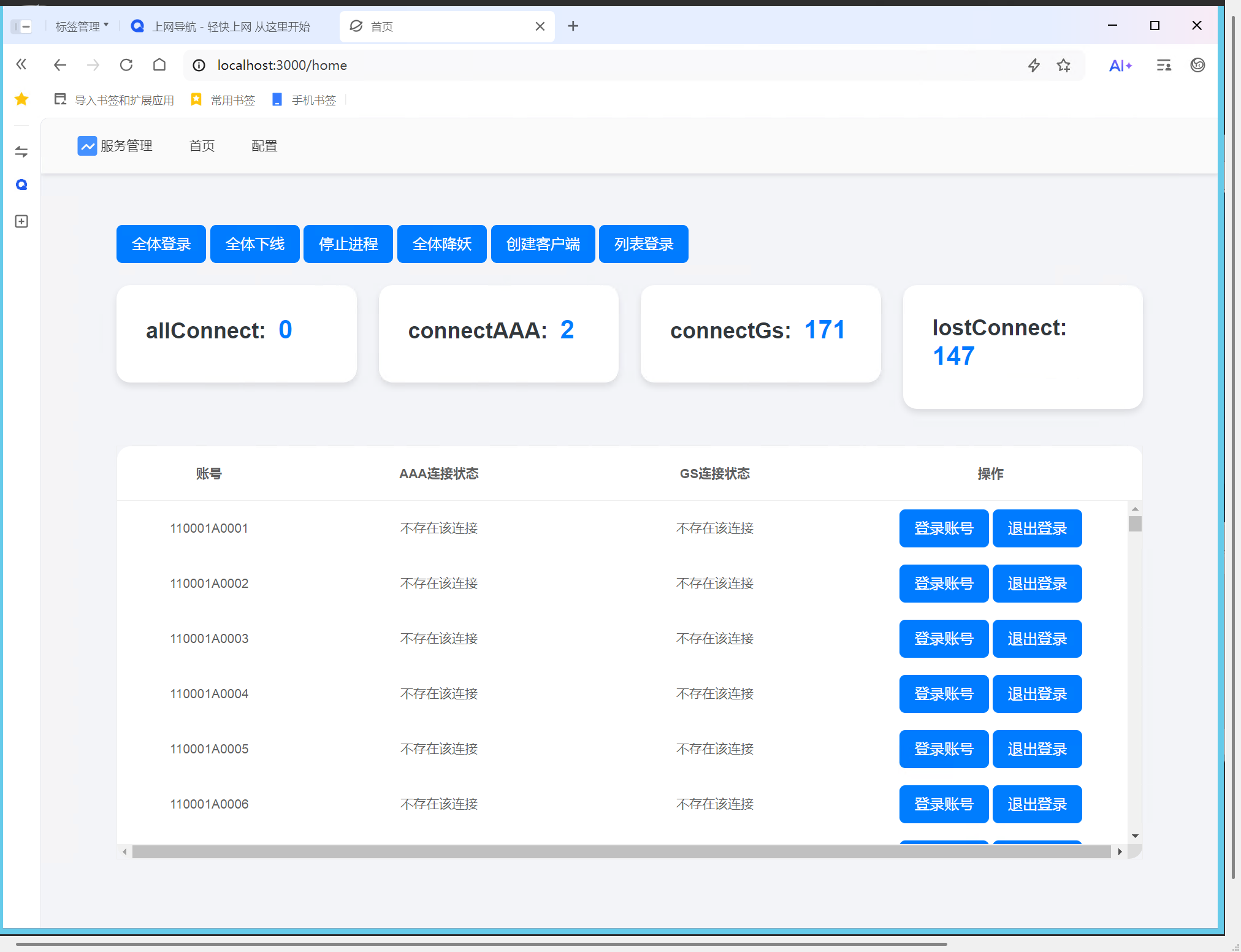Screen dimensions: 1241x952
Task: Collapse sidebar with double chevron icon
Action: pyautogui.click(x=21, y=64)
